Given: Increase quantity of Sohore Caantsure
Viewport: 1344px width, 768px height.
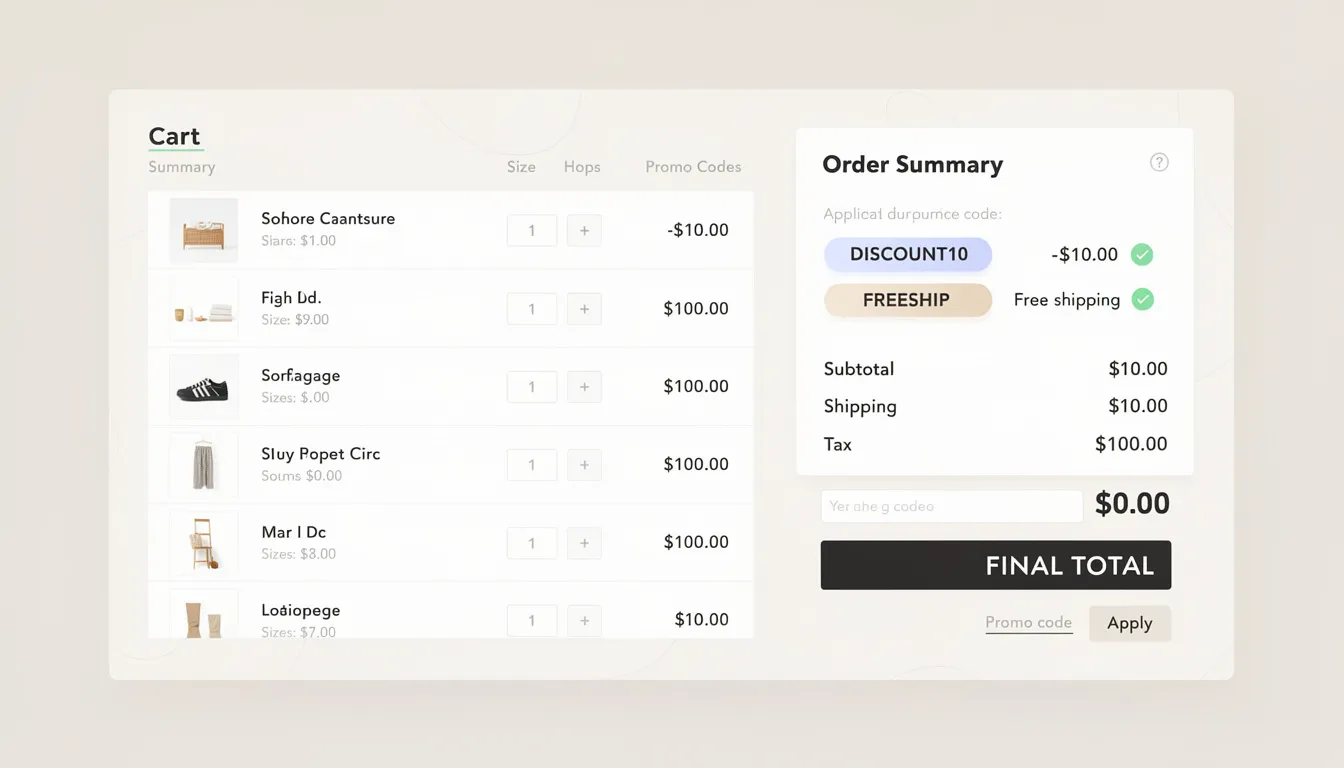Looking at the screenshot, I should 584,230.
